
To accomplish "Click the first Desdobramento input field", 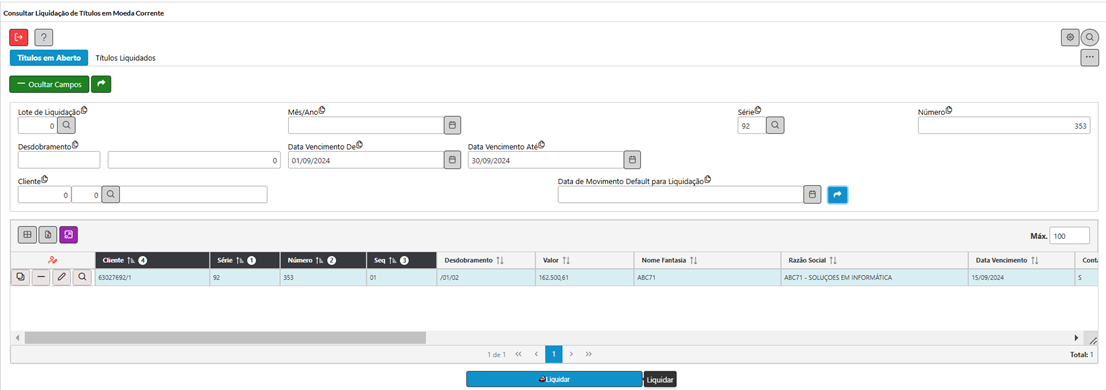I will click(x=59, y=160).
